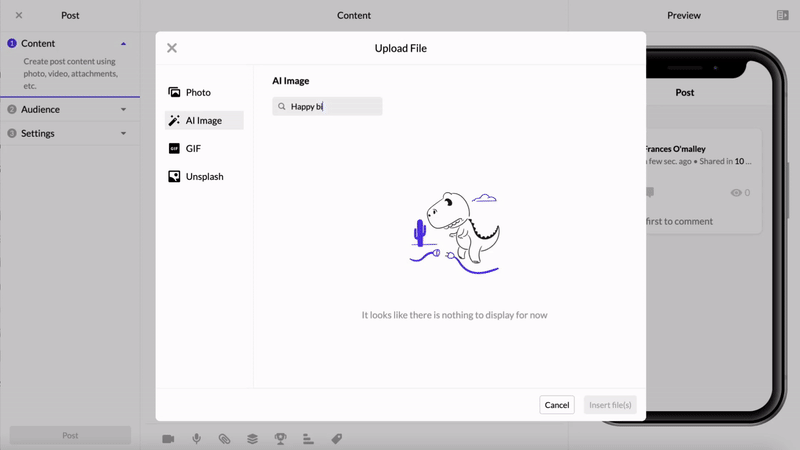Collapse the Content section arrow
Screen dimensions: 800x450
pyautogui.click(x=123, y=44)
